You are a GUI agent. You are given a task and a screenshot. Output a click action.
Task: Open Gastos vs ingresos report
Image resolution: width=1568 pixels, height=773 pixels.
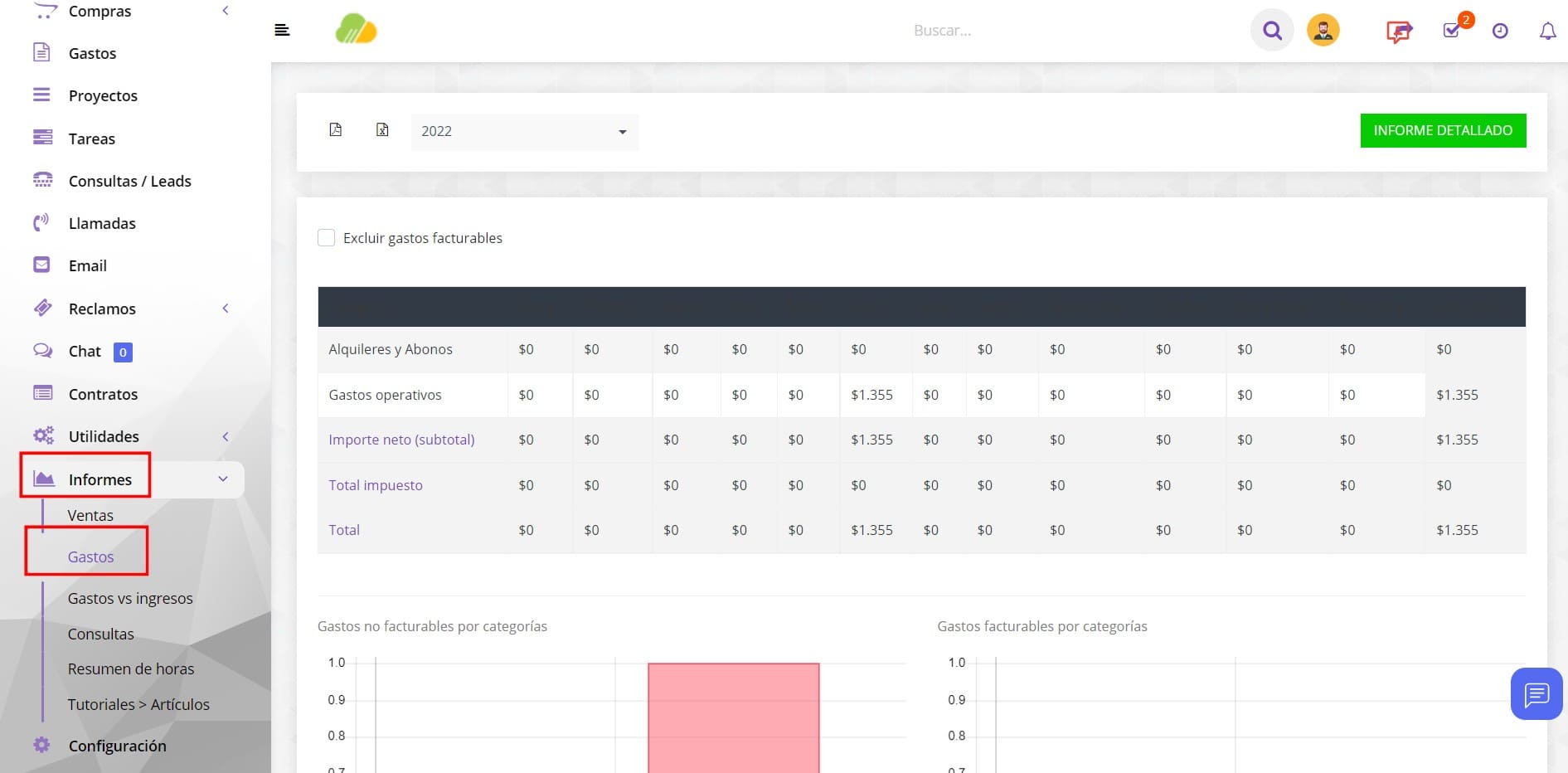[130, 598]
